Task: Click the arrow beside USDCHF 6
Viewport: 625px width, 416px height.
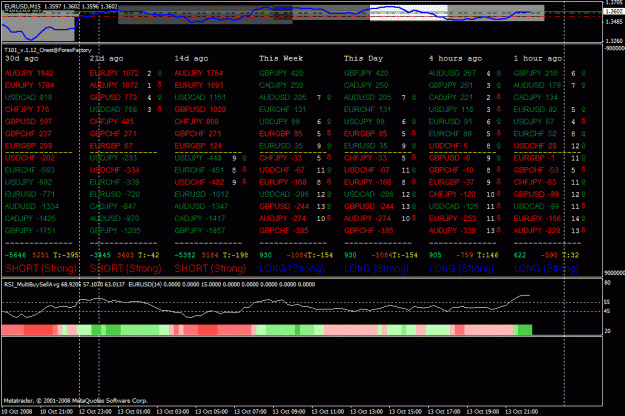Action: tap(498, 146)
